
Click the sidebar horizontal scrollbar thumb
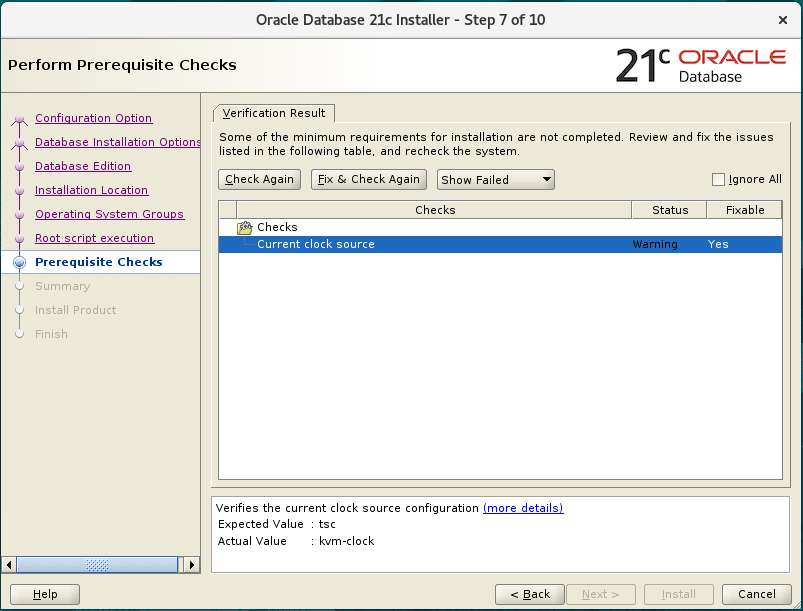[x=97, y=565]
